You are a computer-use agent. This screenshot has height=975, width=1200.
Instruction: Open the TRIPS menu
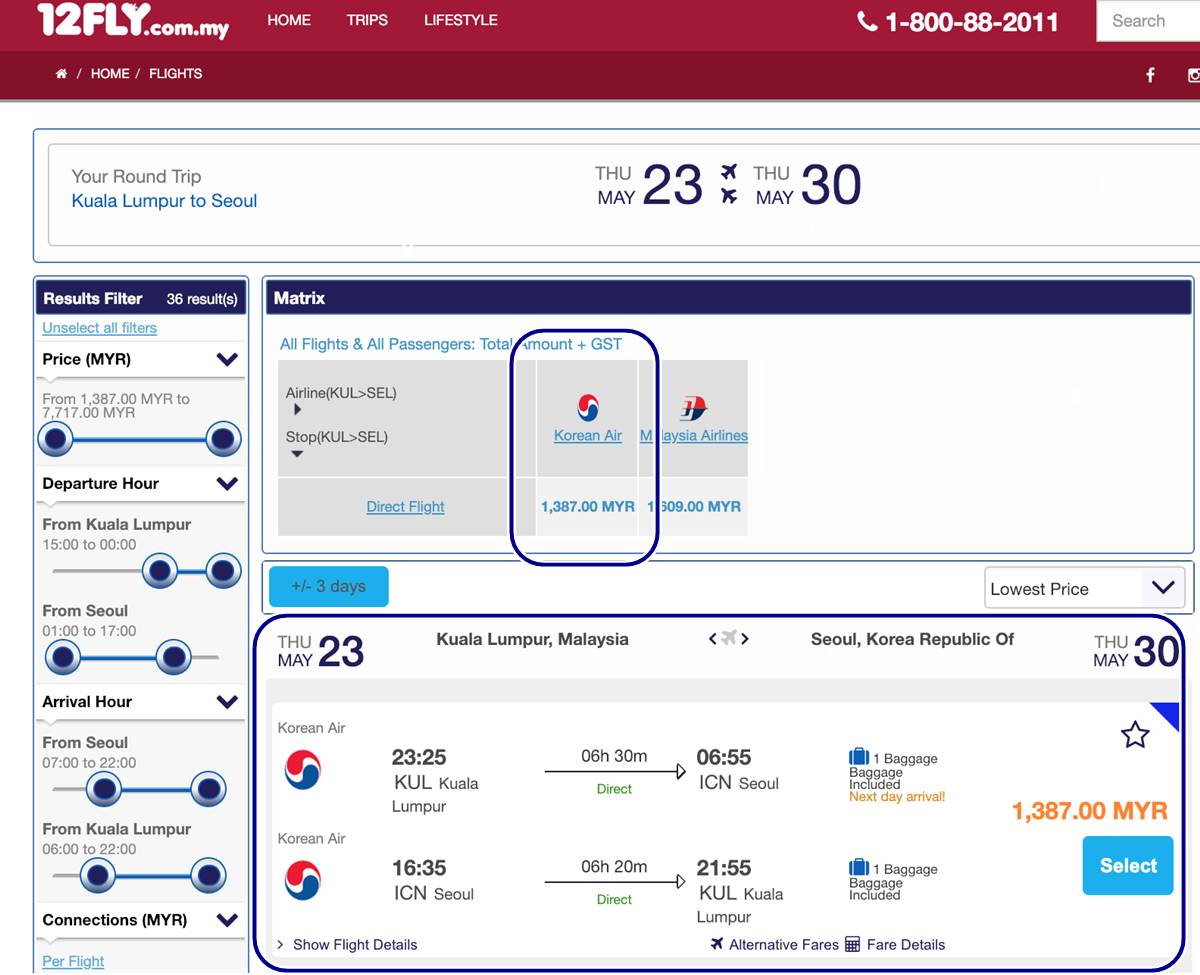coord(367,20)
